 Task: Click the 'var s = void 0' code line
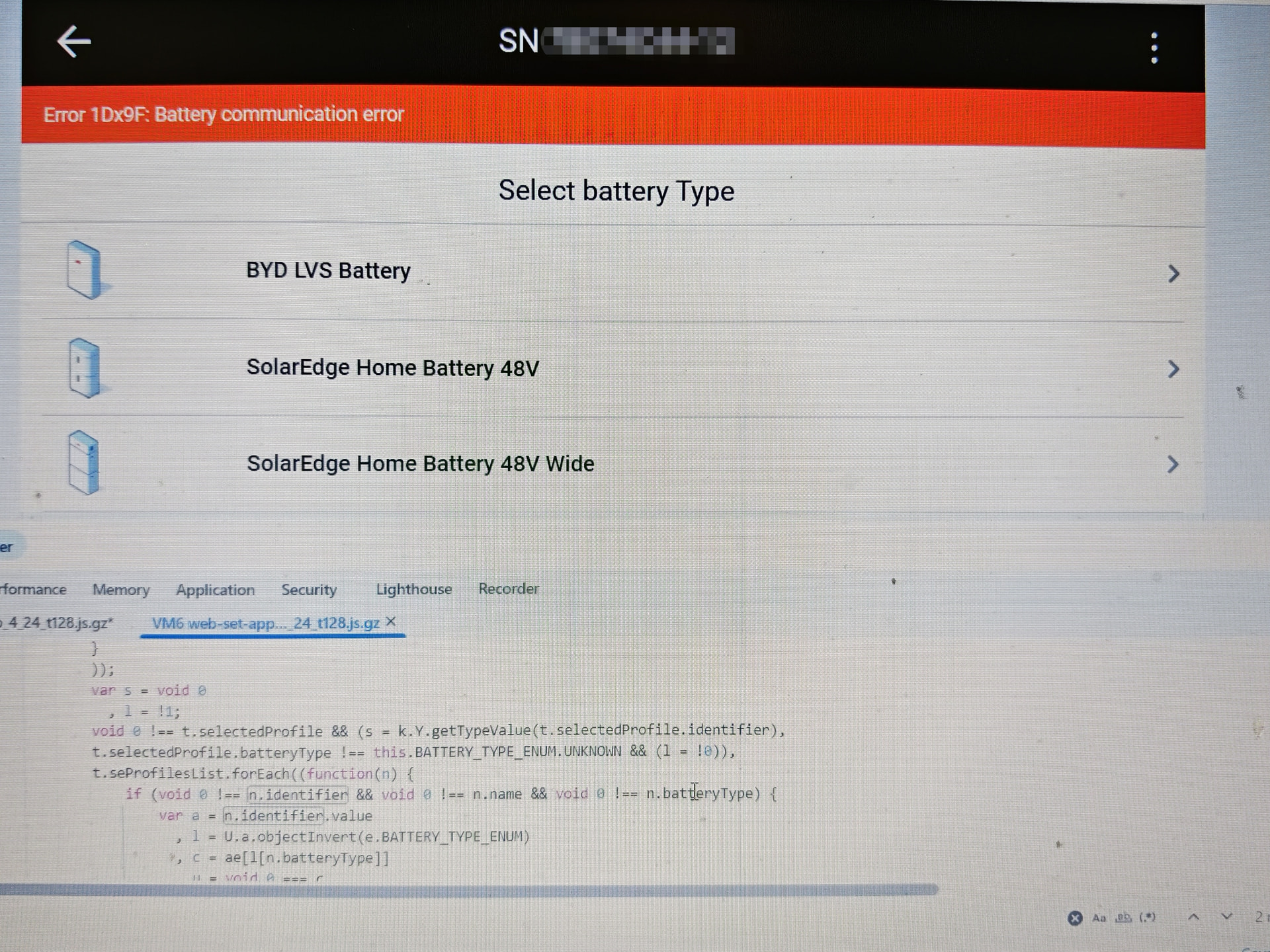pyautogui.click(x=149, y=690)
